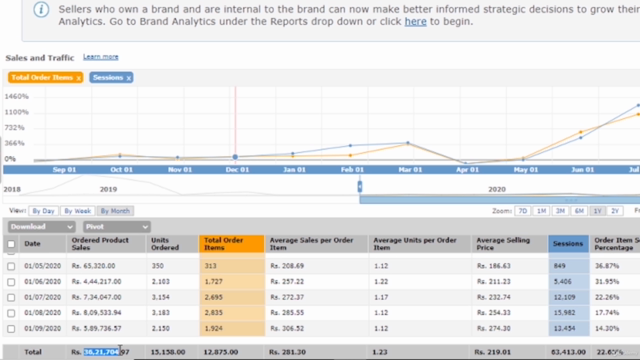Set the zoom to 1Y
Viewport: 640px width, 360px height.
[x=597, y=211]
